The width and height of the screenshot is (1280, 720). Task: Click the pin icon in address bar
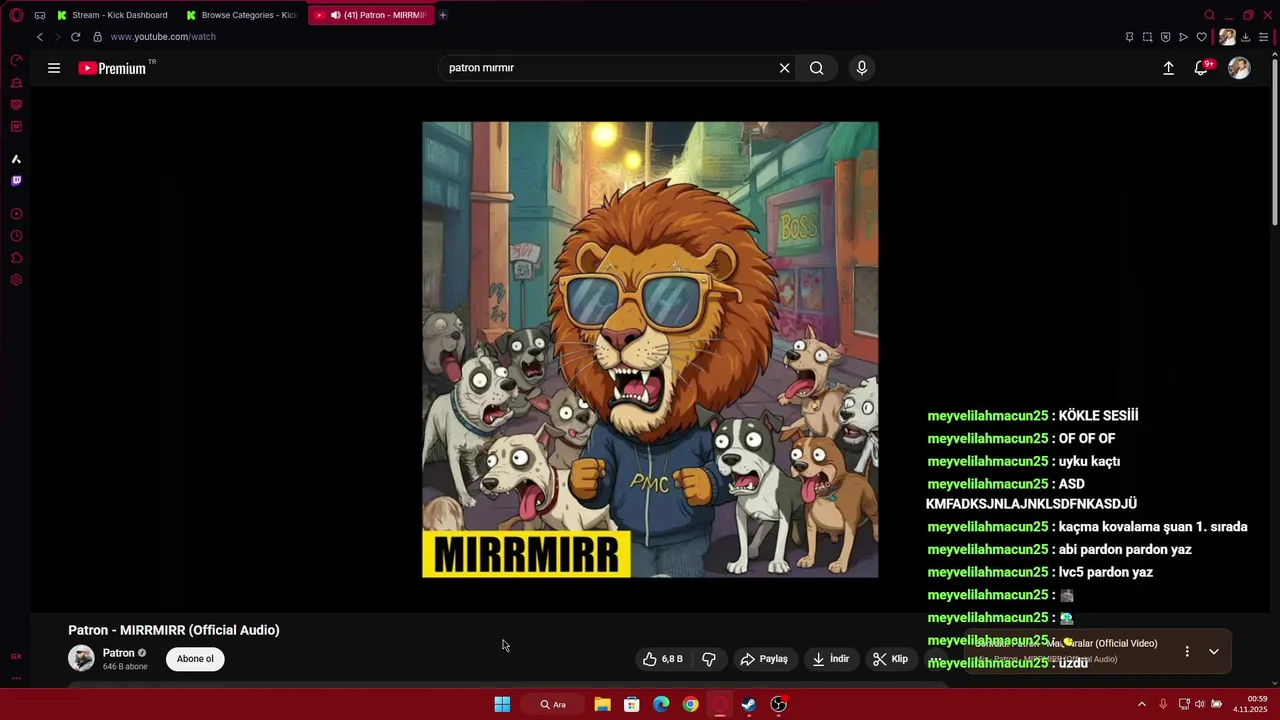click(1129, 37)
